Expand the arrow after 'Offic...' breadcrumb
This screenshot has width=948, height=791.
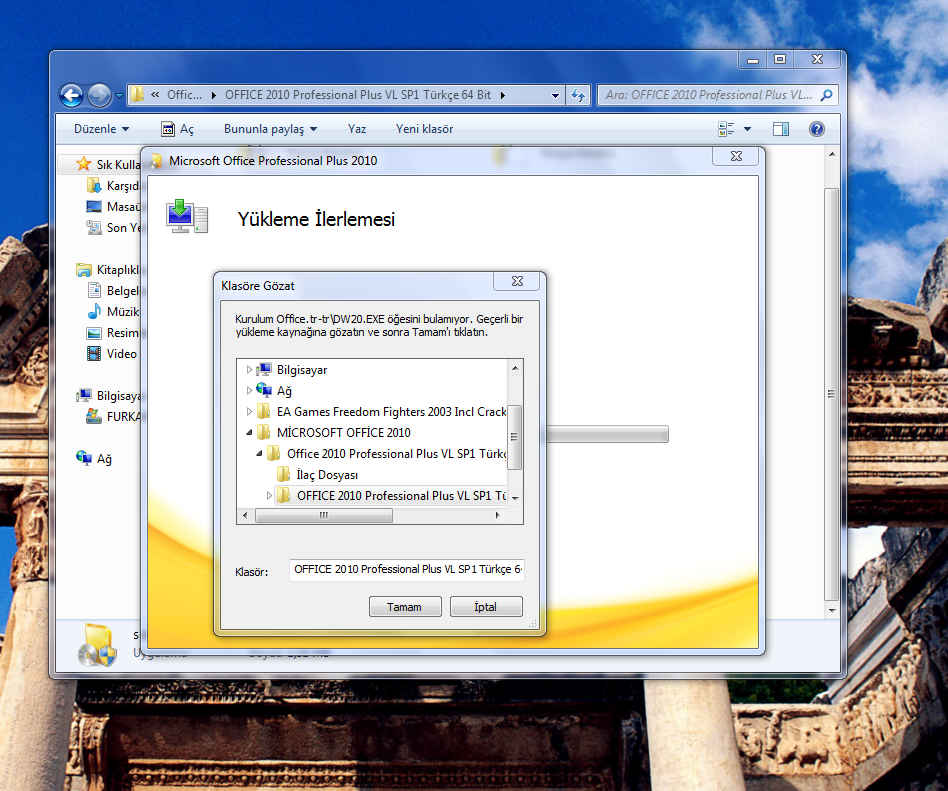click(213, 95)
